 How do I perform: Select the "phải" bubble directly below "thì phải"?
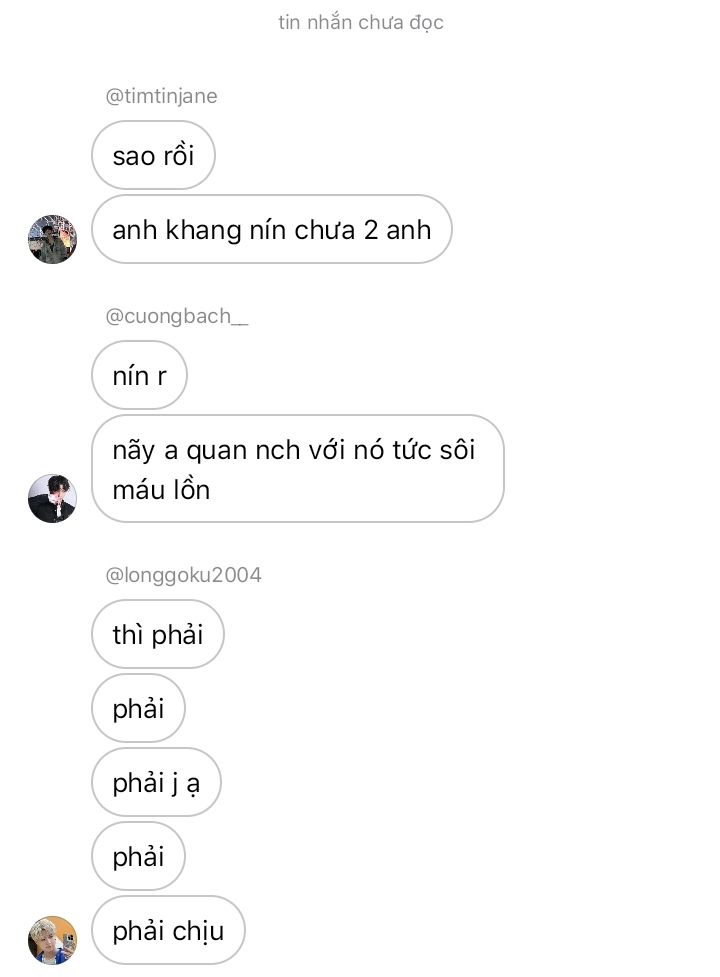pos(138,708)
